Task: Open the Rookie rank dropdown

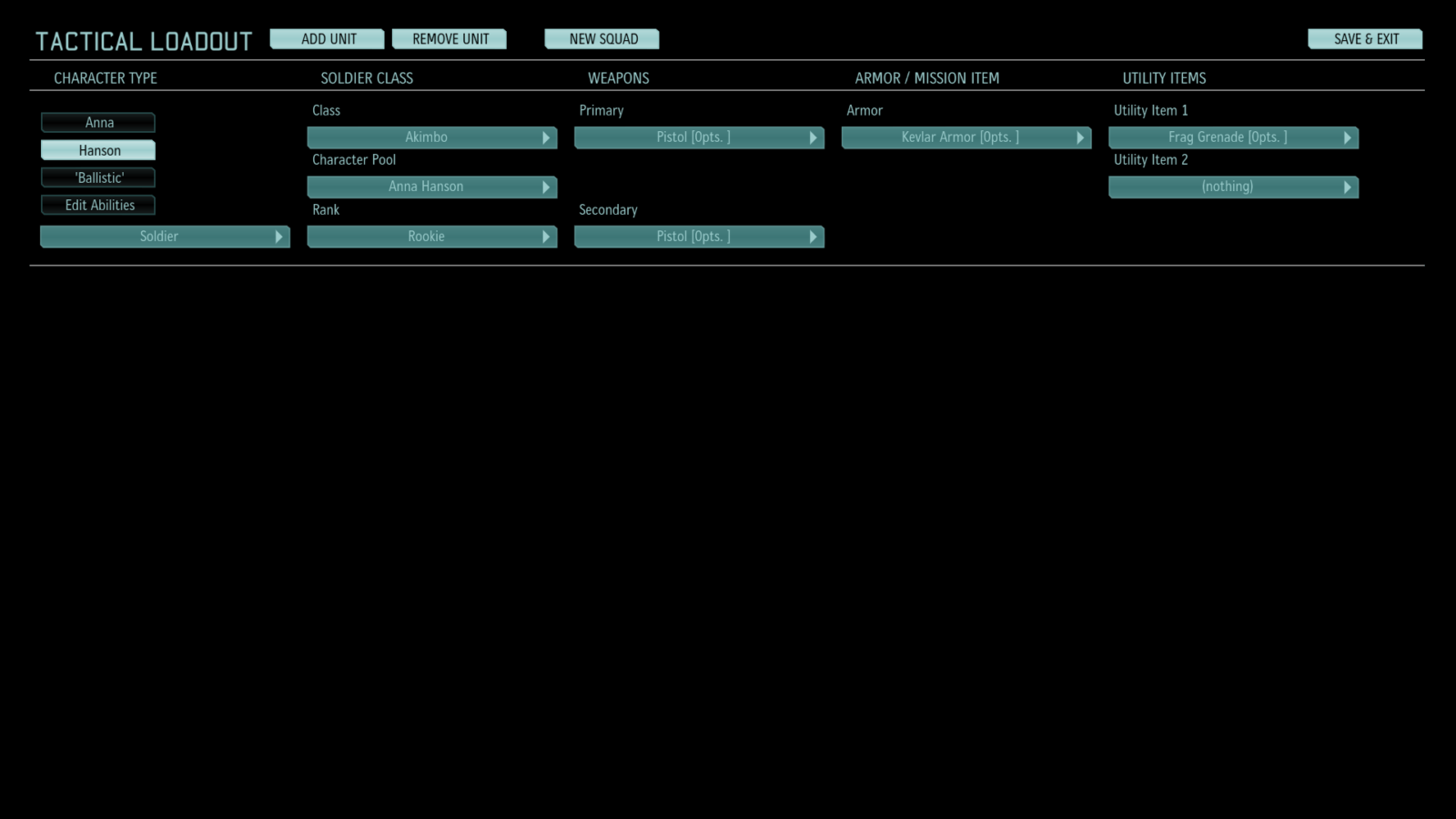Action: tap(432, 237)
